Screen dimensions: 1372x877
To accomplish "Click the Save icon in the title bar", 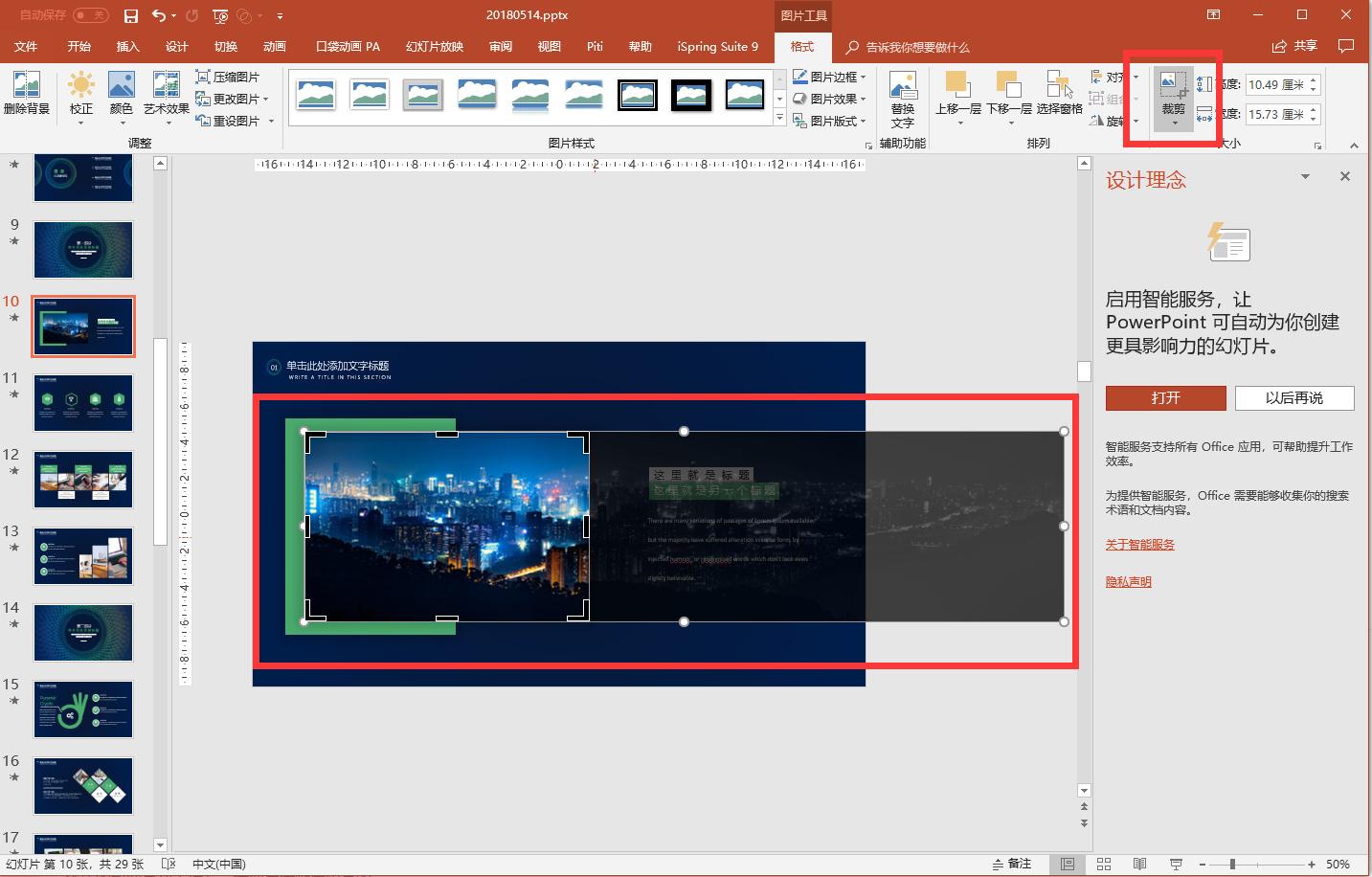I will pyautogui.click(x=131, y=15).
